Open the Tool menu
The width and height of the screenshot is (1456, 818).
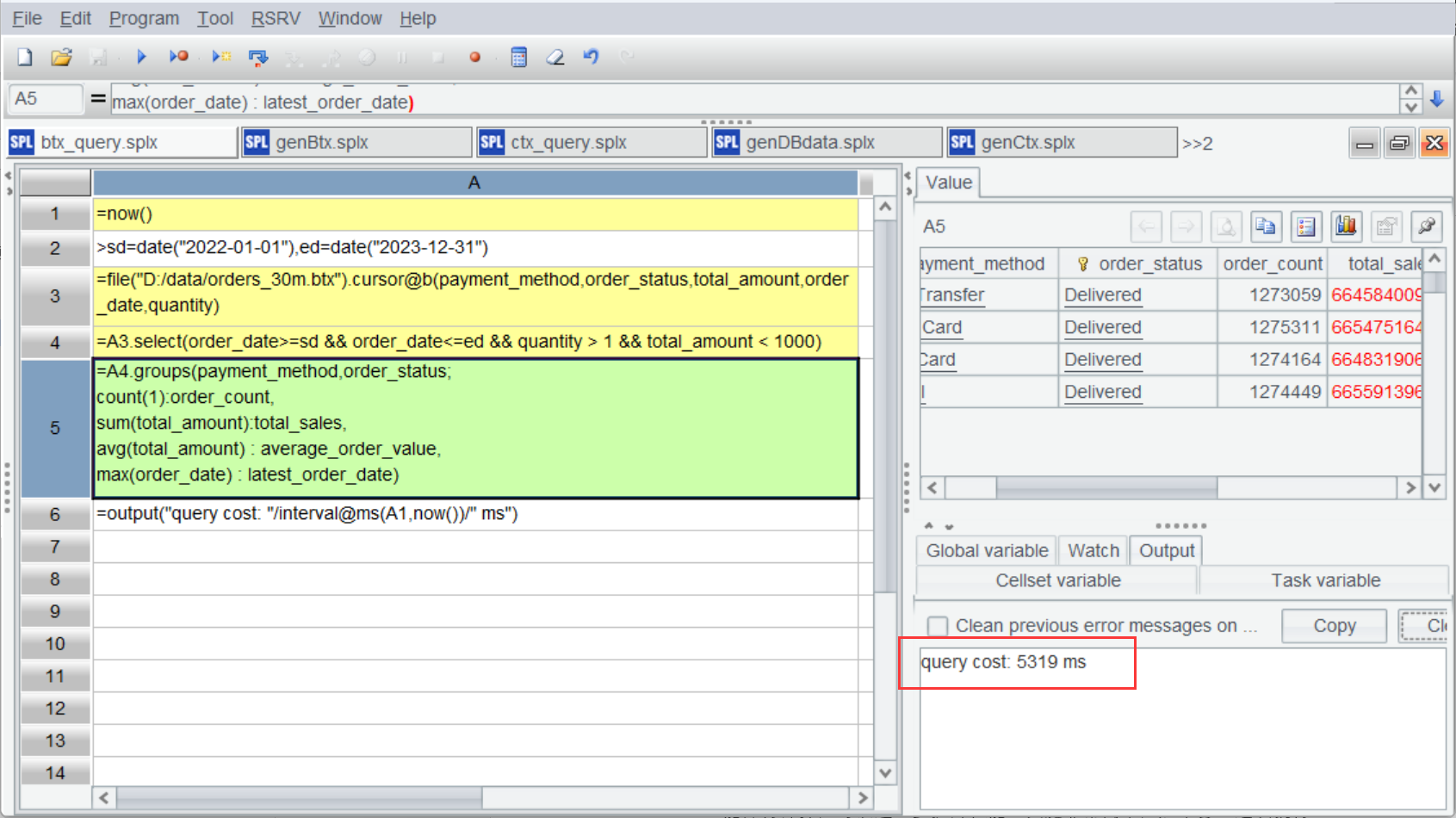tap(215, 18)
